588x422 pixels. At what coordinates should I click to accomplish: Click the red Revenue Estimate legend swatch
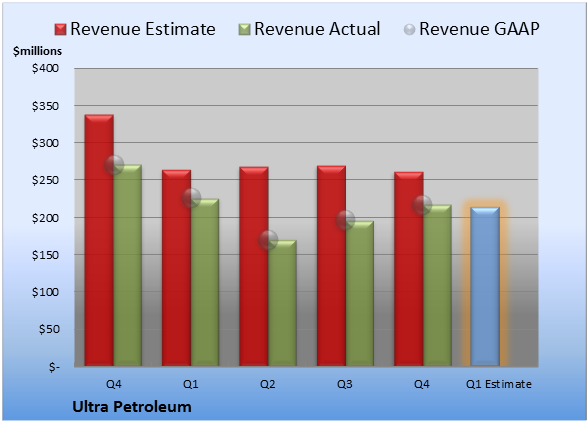[60, 29]
